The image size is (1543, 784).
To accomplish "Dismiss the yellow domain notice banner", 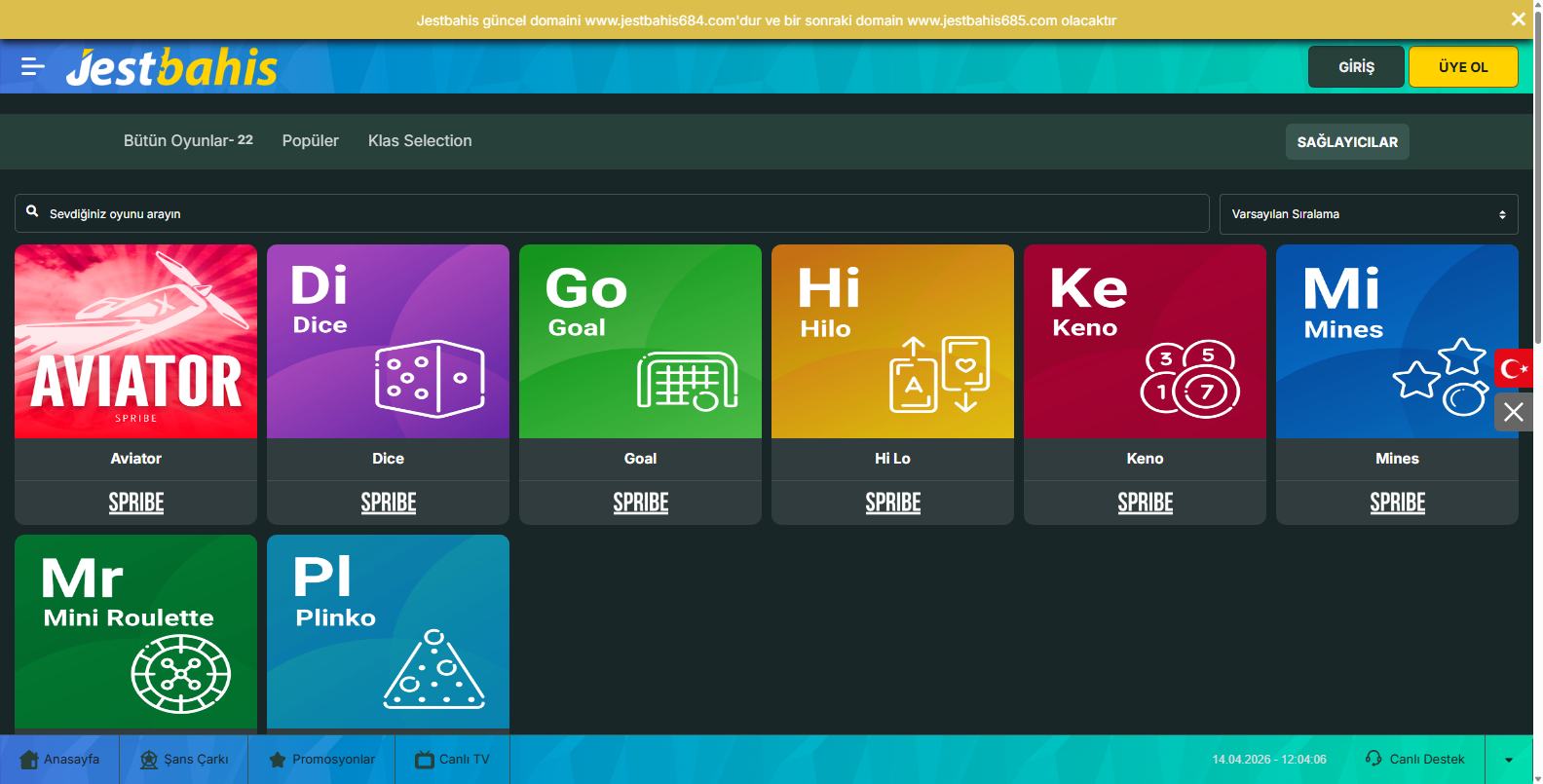I will 1518,19.
